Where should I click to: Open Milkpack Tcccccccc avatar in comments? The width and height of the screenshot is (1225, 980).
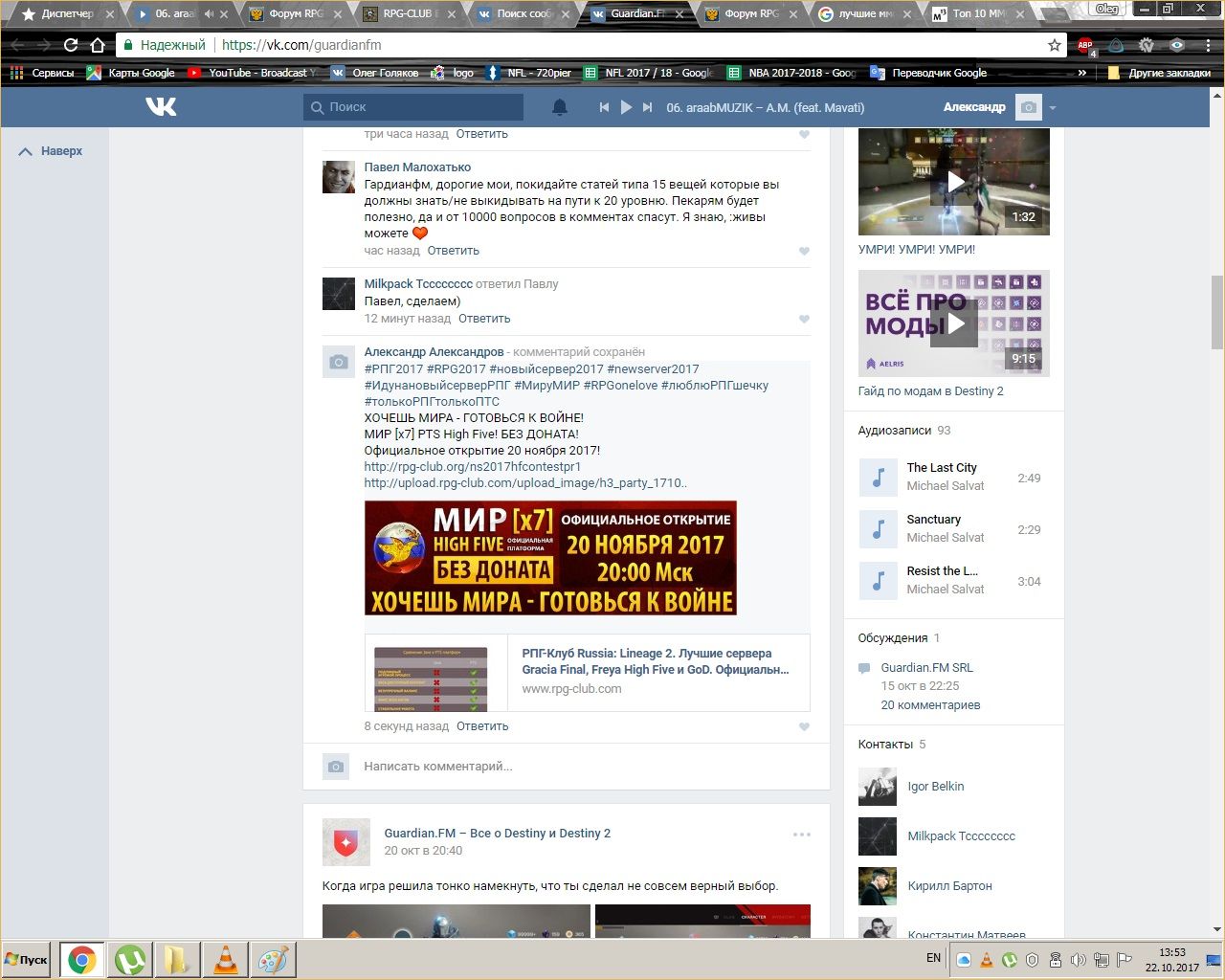point(339,294)
